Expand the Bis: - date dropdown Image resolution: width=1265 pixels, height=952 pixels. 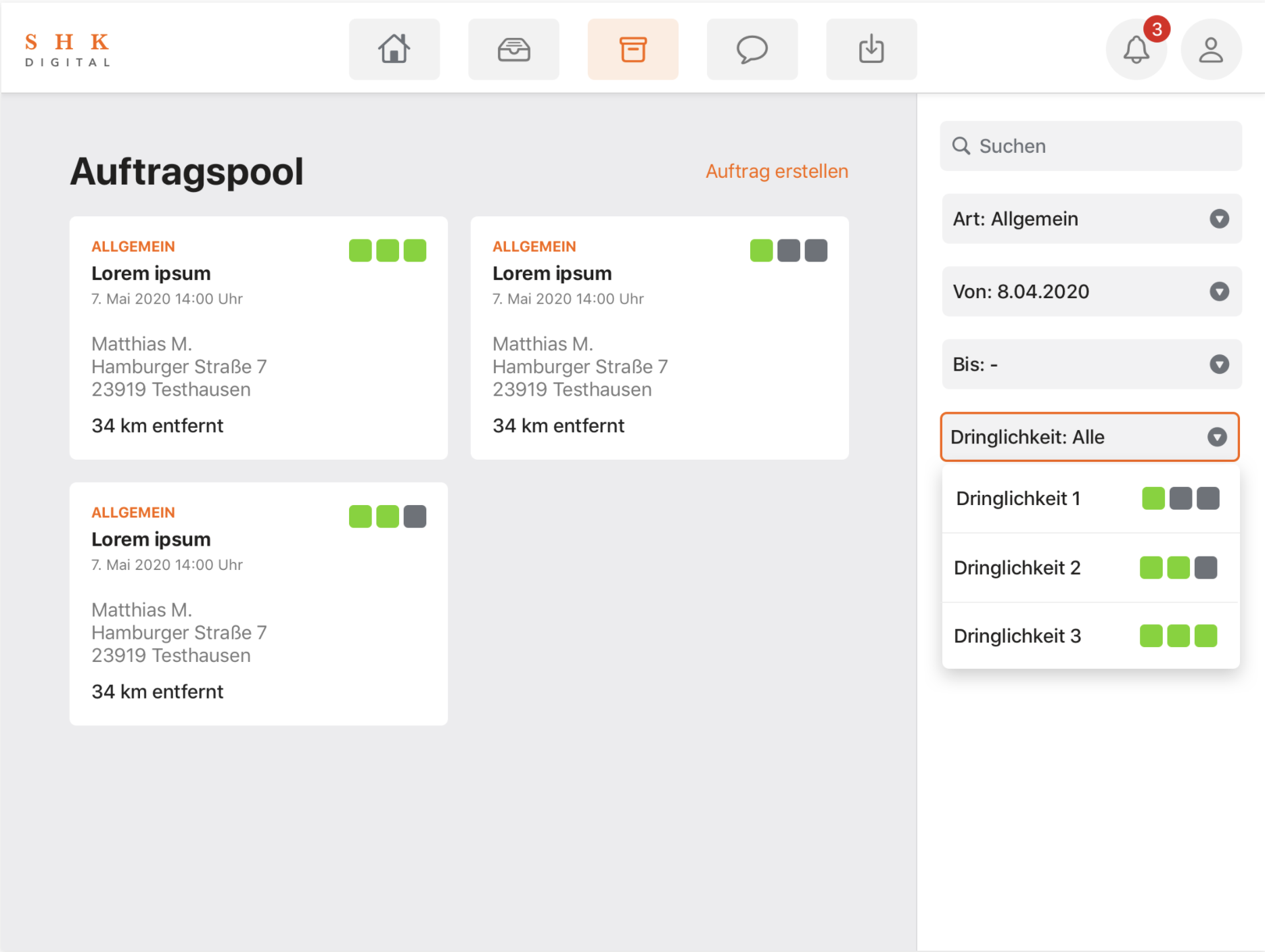pos(1091,364)
